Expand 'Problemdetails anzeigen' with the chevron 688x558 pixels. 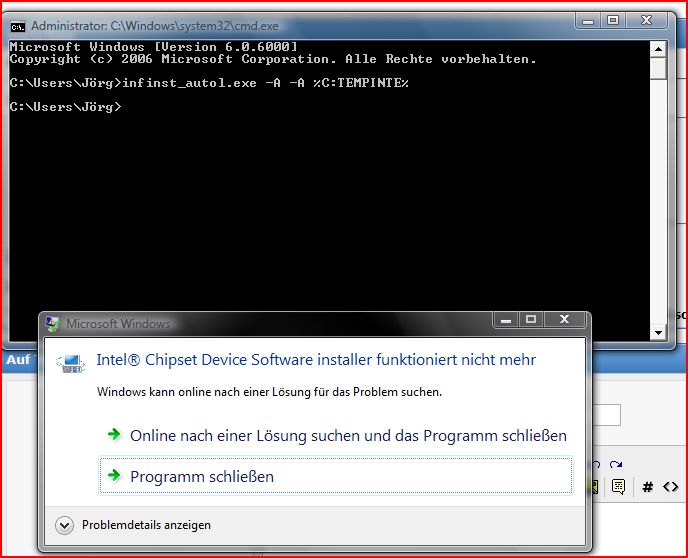pos(64,525)
